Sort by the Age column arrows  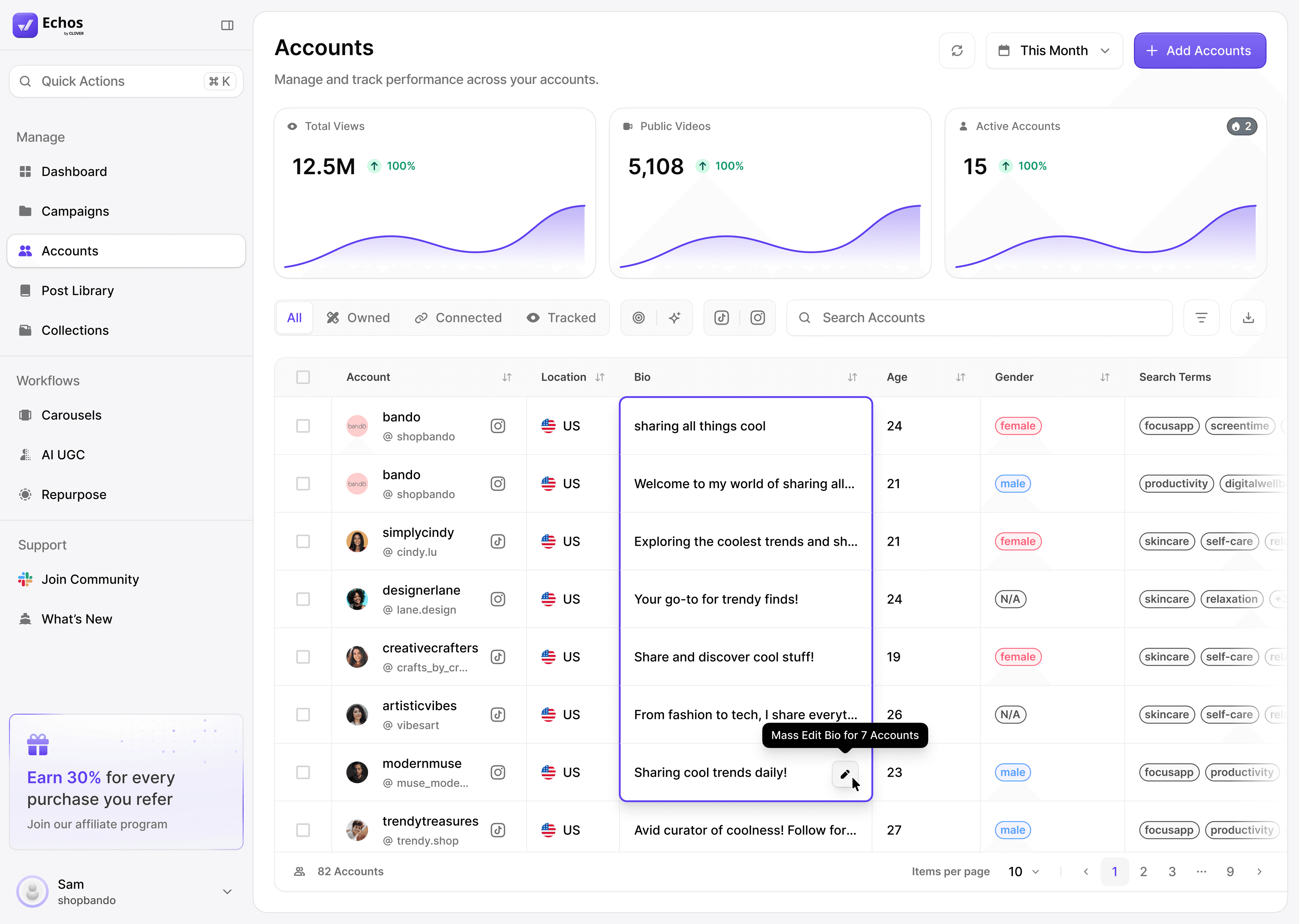[960, 377]
